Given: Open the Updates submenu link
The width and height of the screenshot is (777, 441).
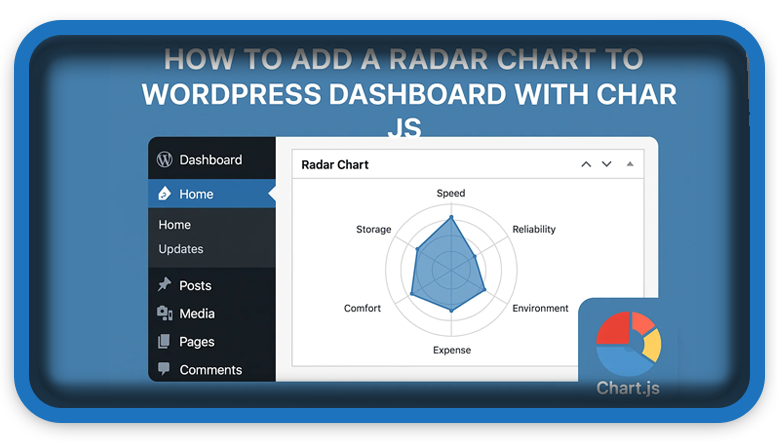Looking at the screenshot, I should tap(181, 249).
